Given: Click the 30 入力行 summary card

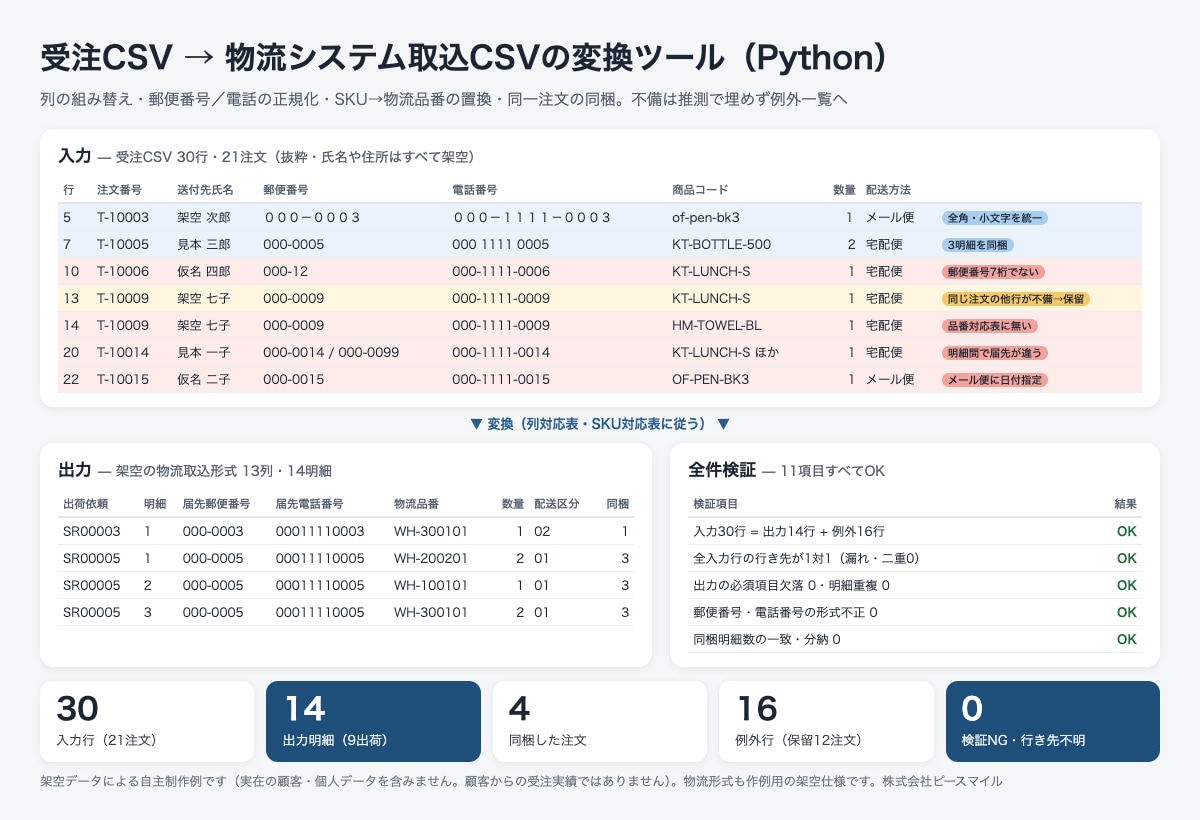Looking at the screenshot, I should pyautogui.click(x=147, y=722).
